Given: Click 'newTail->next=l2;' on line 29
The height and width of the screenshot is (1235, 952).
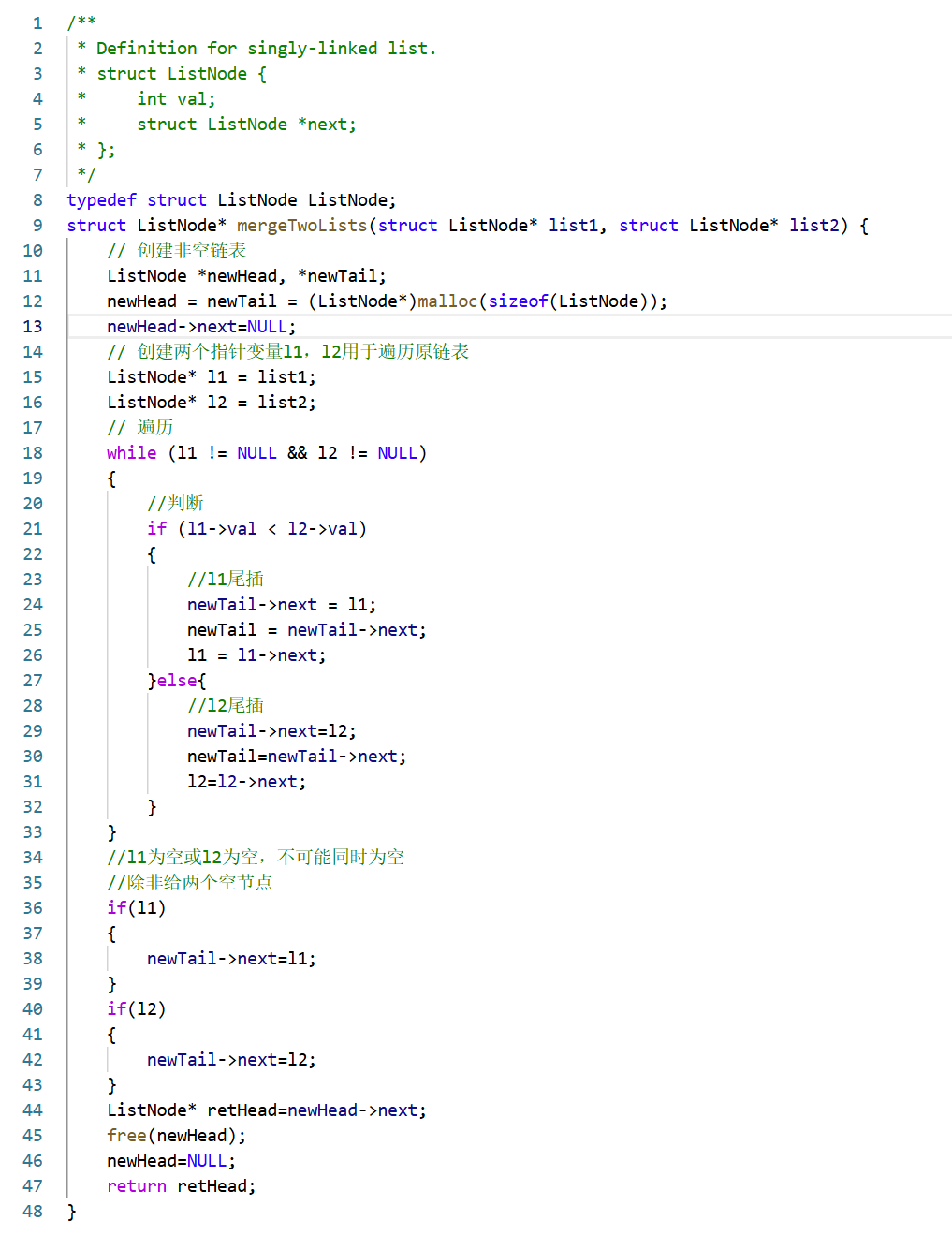Looking at the screenshot, I should coord(271,730).
